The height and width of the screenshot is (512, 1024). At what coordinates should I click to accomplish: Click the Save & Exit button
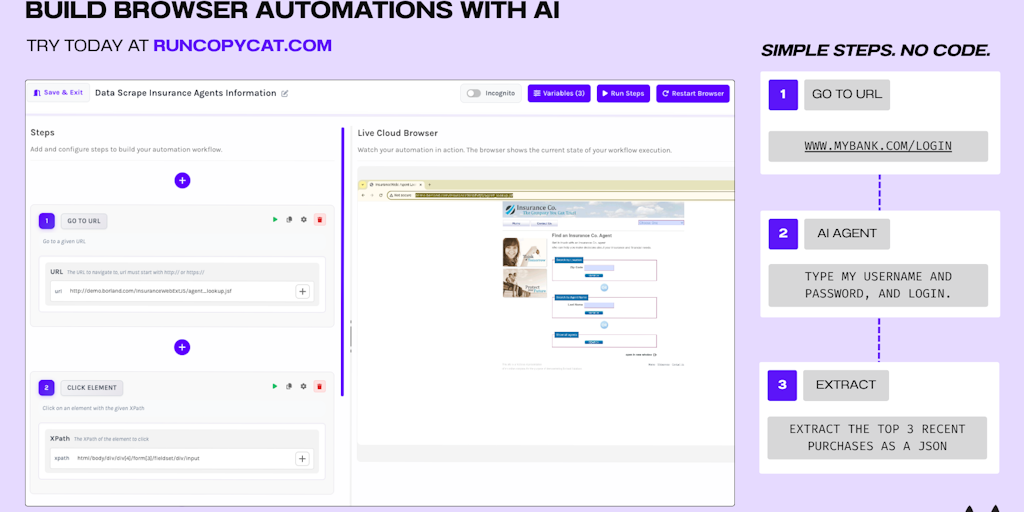59,93
